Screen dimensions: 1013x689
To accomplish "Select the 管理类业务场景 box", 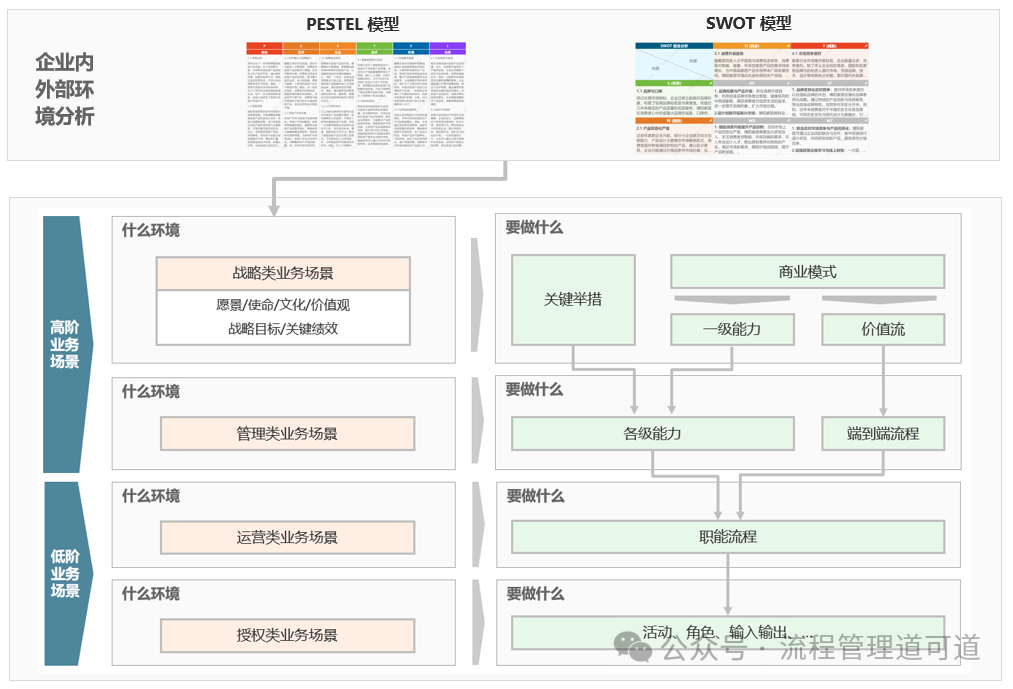I will point(287,434).
